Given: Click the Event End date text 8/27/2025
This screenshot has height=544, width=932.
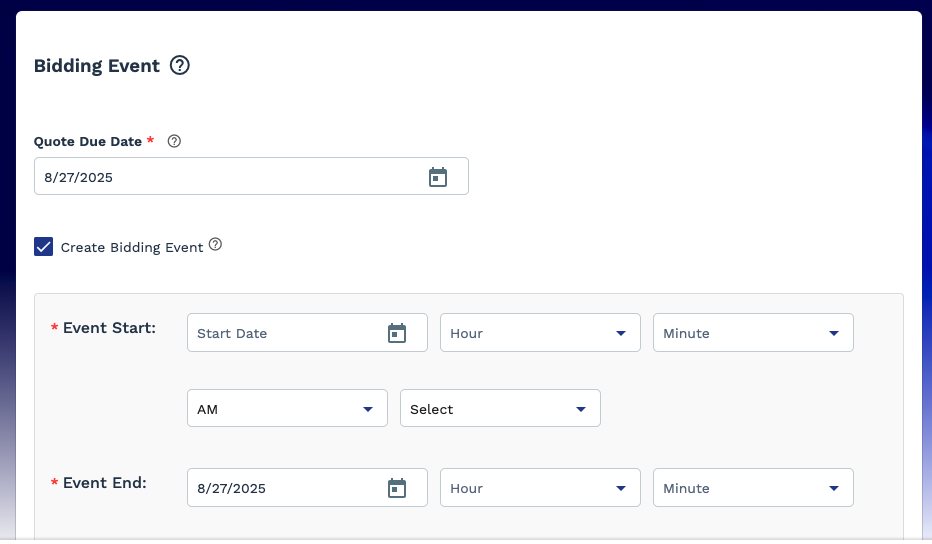Looking at the screenshot, I should point(232,489).
